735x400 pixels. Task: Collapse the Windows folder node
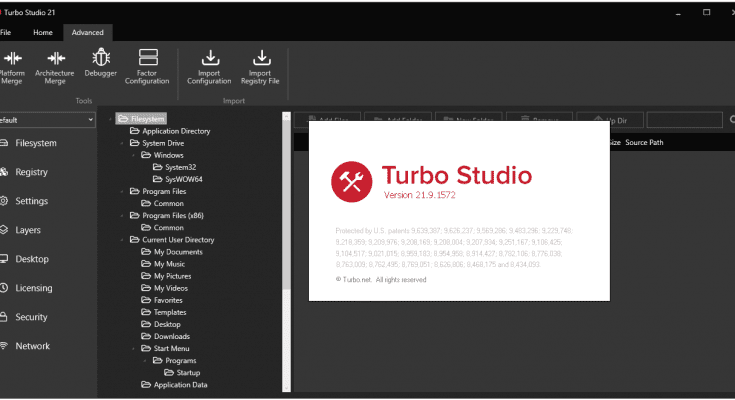point(134,155)
